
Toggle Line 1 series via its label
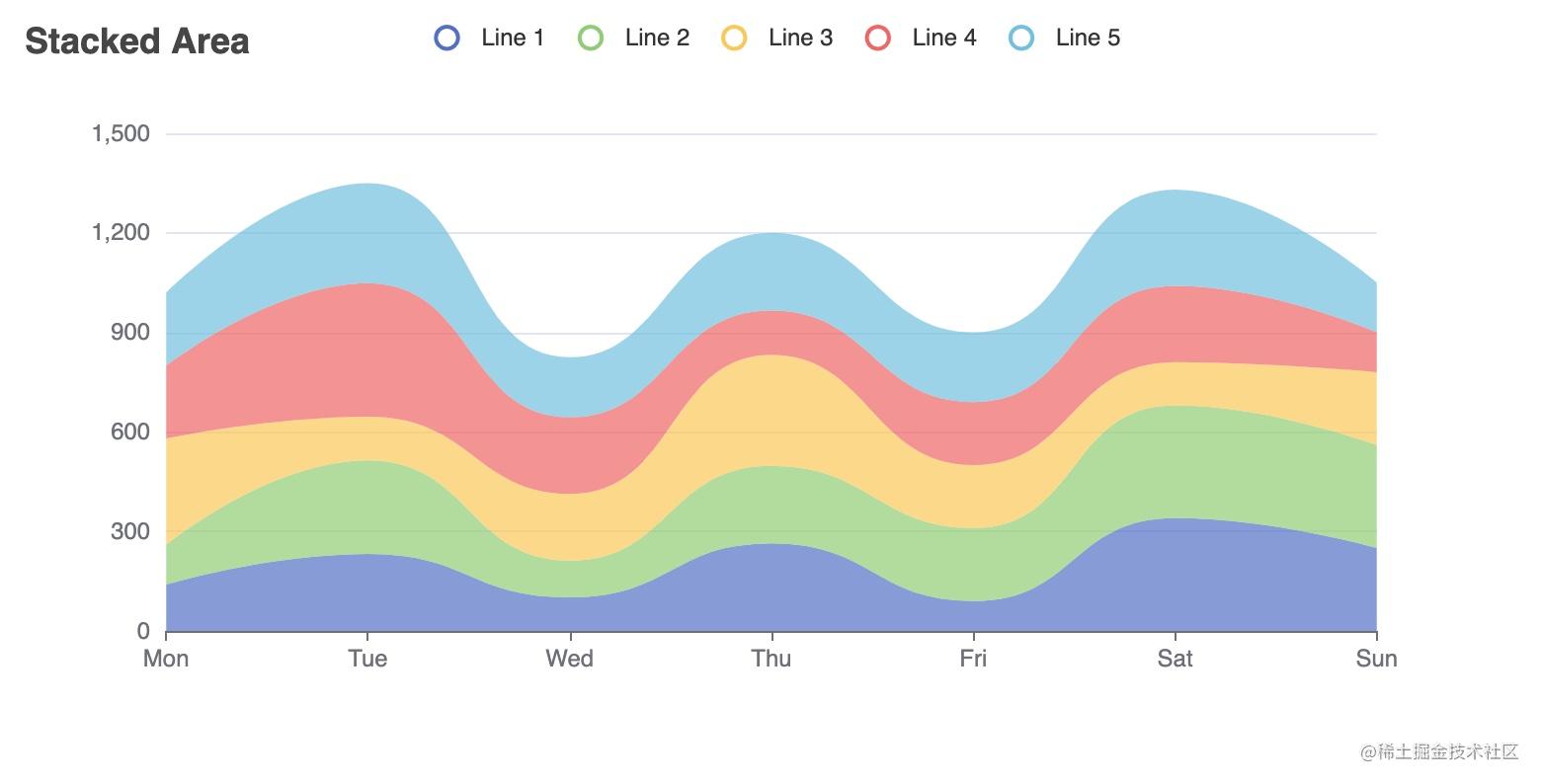click(512, 38)
